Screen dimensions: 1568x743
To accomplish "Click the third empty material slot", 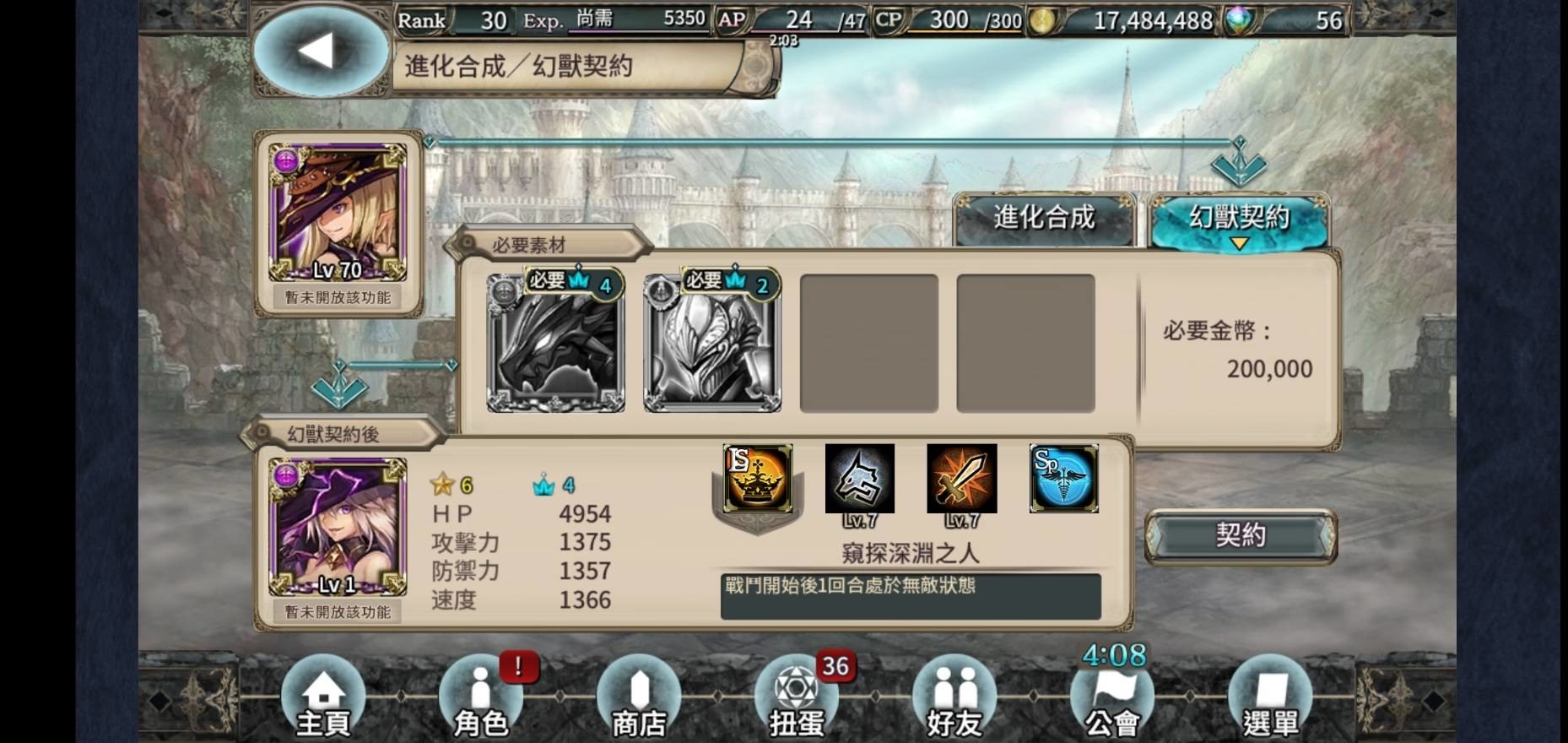I will (869, 343).
